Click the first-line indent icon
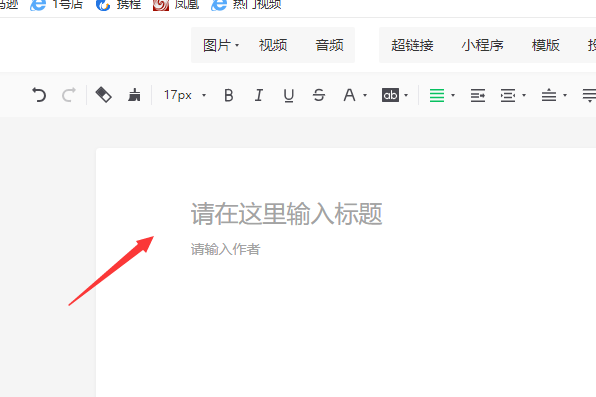The height and width of the screenshot is (397, 596). point(478,95)
